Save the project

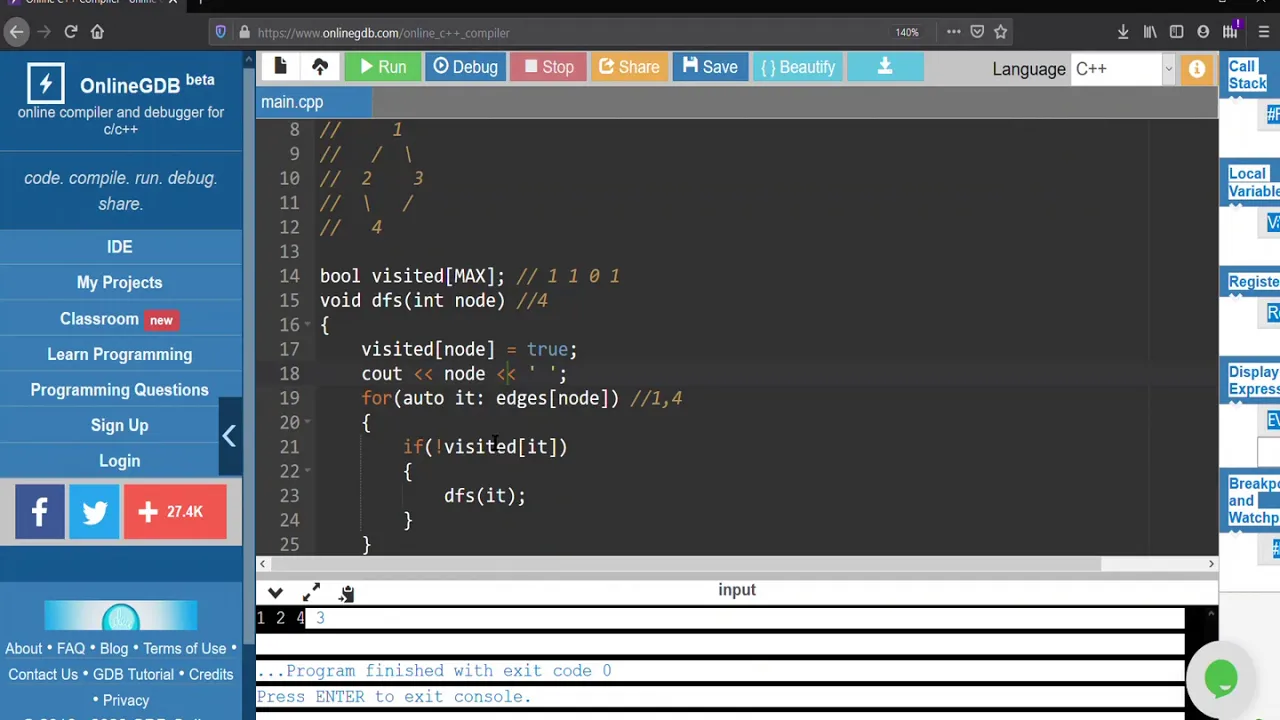[x=710, y=67]
